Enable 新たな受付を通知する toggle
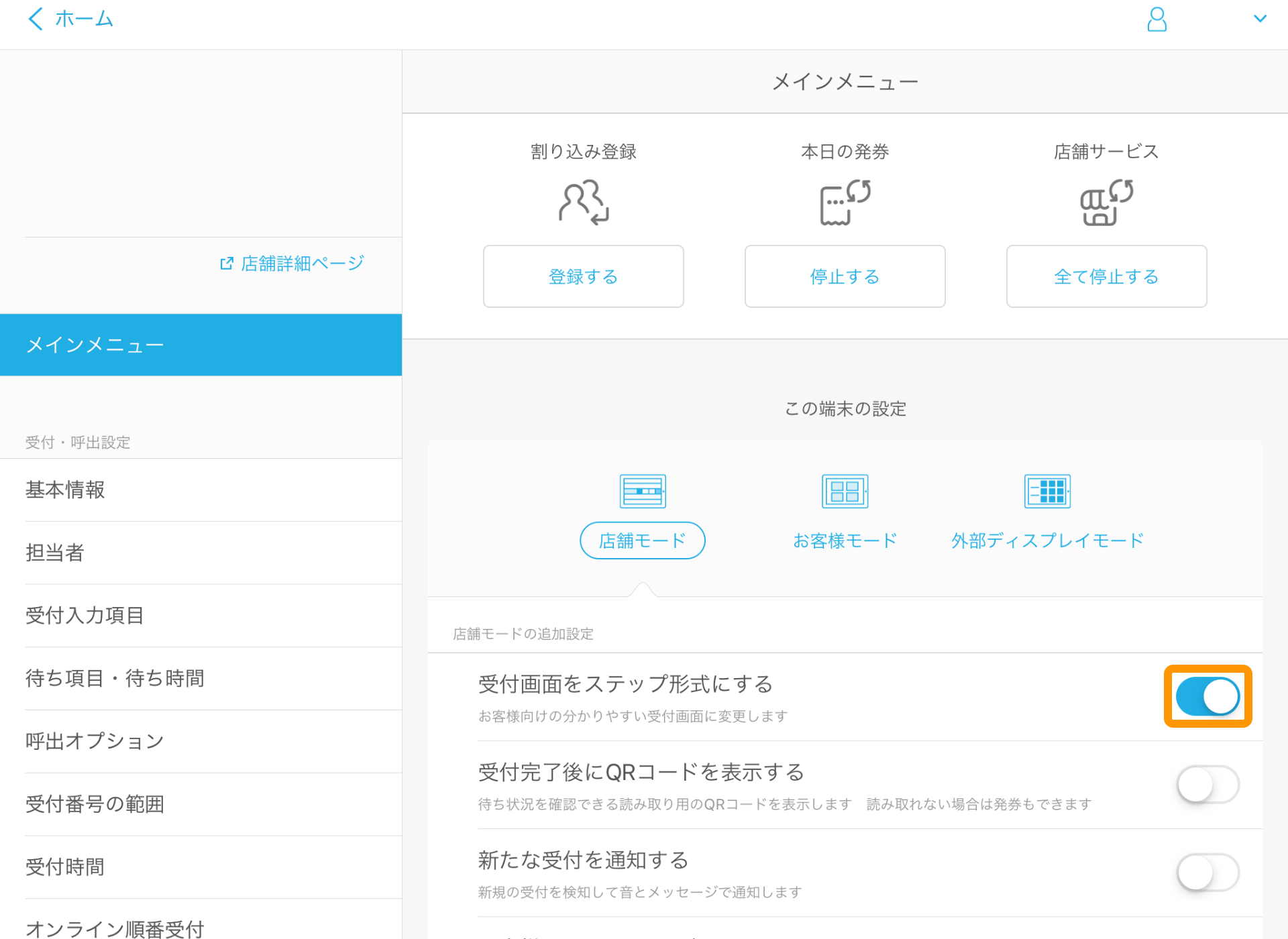The height and width of the screenshot is (939, 1288). [x=1207, y=872]
